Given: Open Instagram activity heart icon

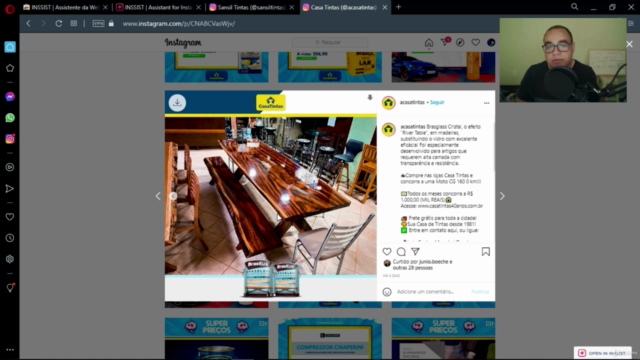Looking at the screenshot, I should point(476,42).
